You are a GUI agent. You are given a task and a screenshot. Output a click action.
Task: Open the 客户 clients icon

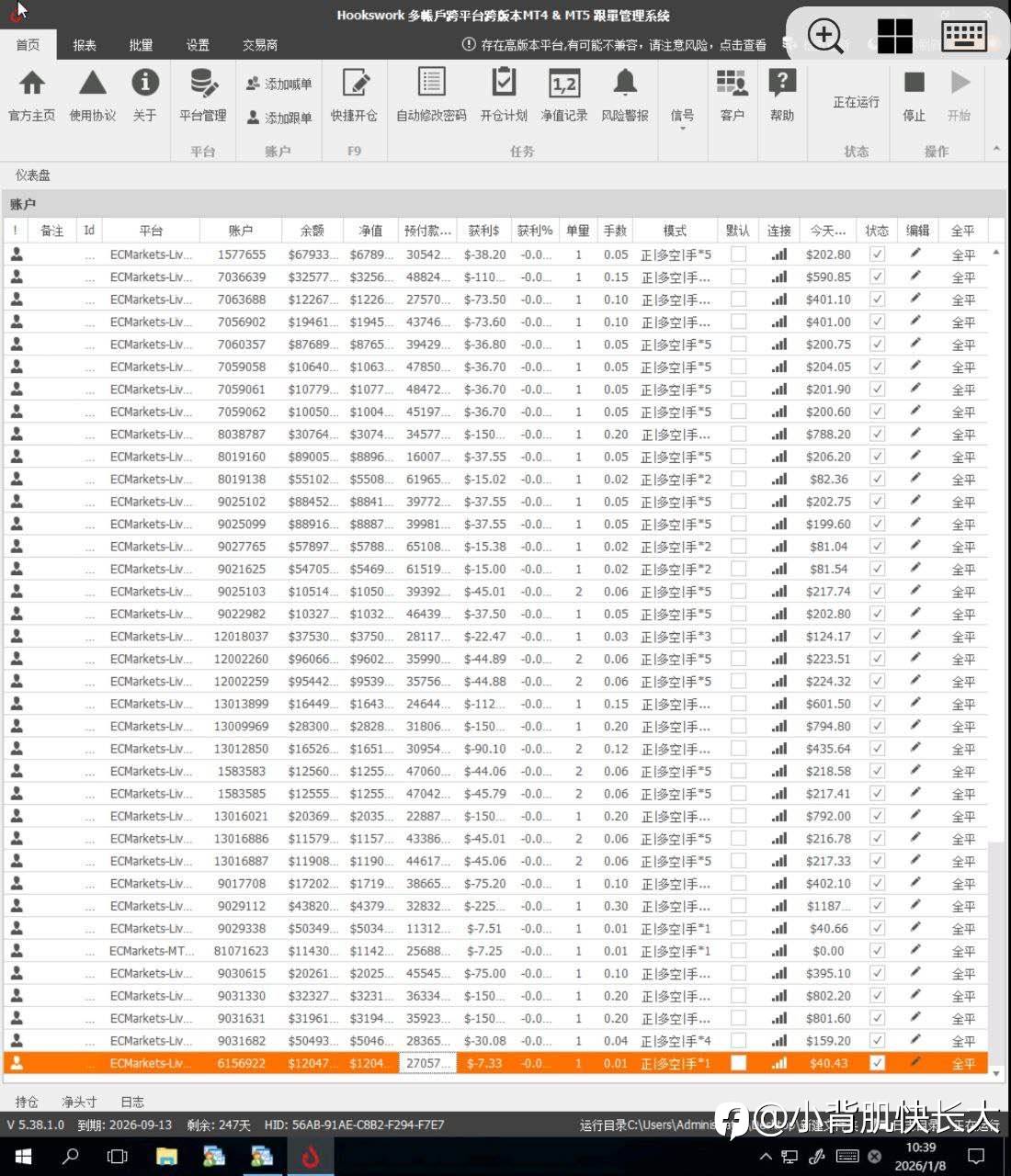point(733,96)
